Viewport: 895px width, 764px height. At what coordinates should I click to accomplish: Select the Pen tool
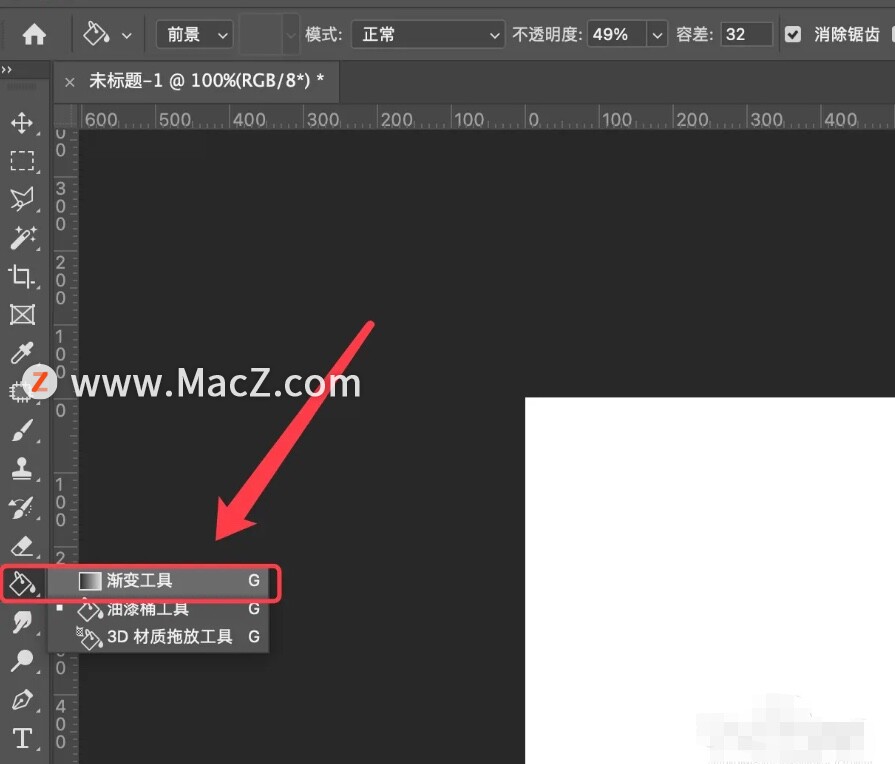[22, 699]
